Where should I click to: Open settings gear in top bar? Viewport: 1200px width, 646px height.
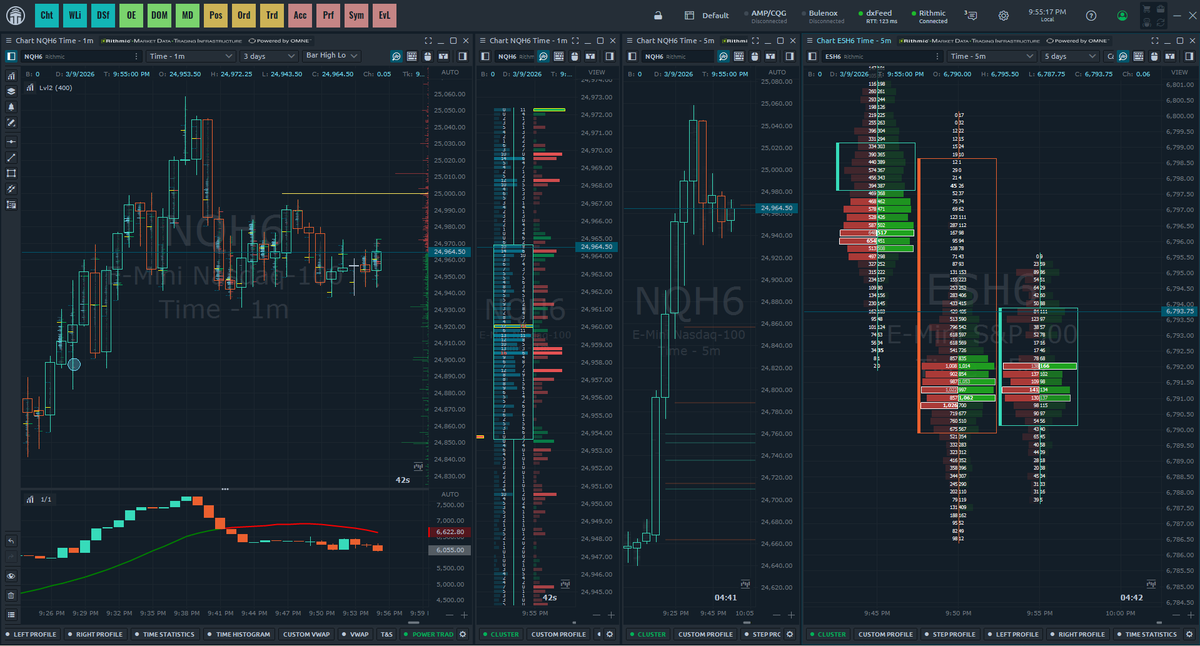point(1004,16)
